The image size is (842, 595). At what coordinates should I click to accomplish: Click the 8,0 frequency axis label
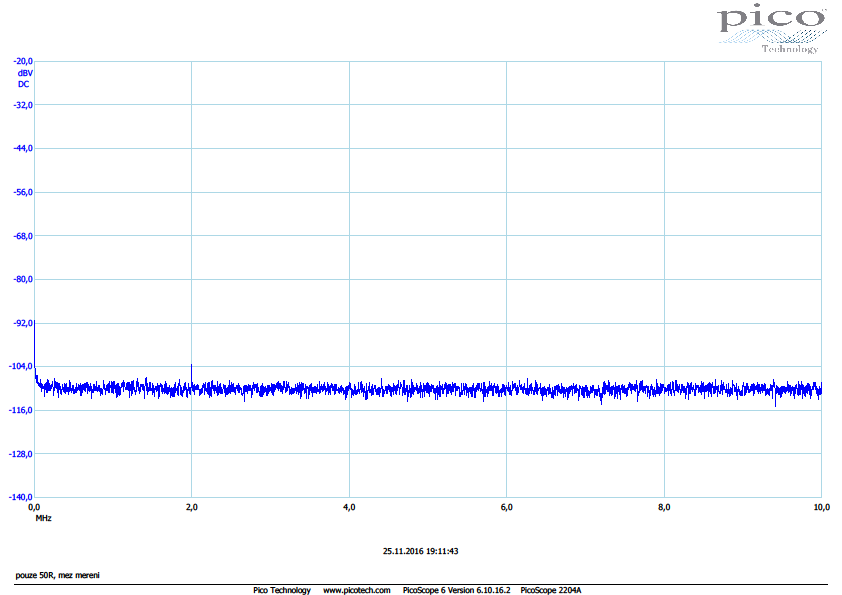click(664, 507)
